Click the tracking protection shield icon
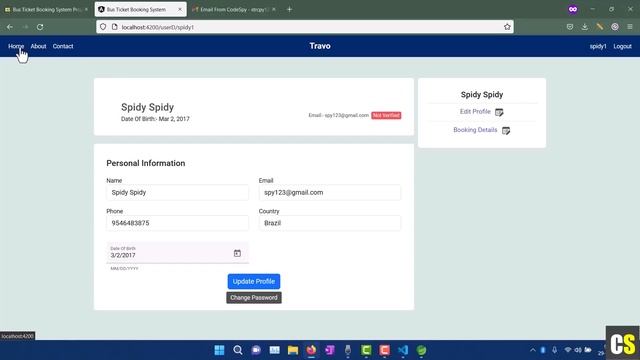640x360 pixels. (103, 27)
